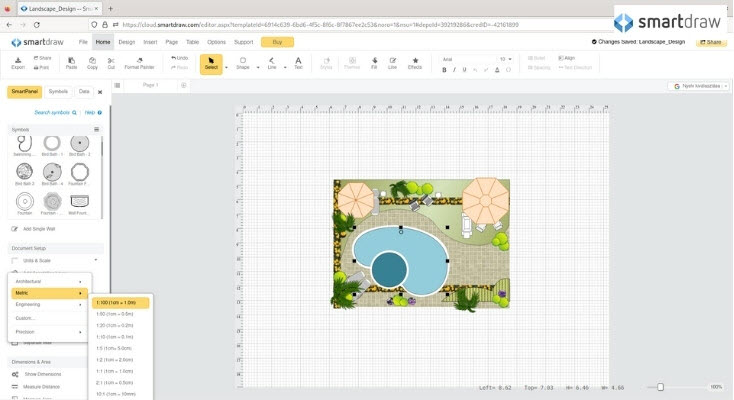The height and width of the screenshot is (400, 734).
Task: Click the Text tool icon
Action: coord(298,62)
